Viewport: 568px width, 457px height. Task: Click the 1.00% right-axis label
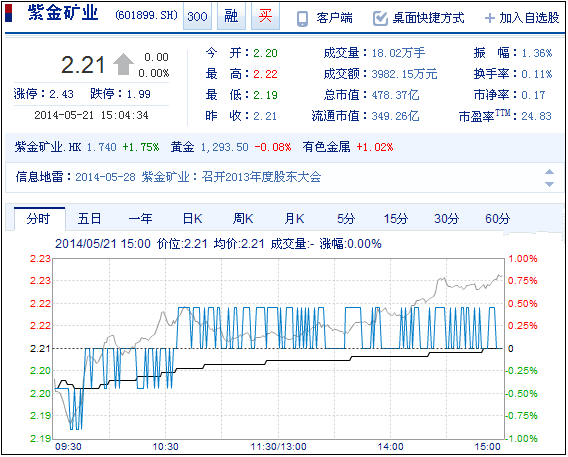click(523, 259)
